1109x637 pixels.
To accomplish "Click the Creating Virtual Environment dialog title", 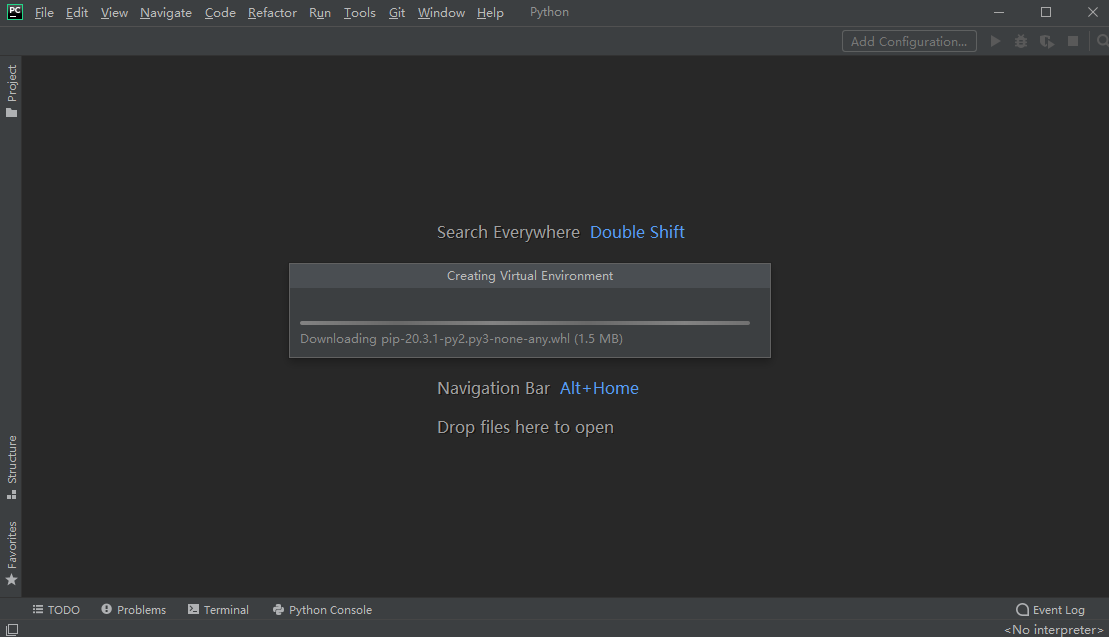I will [x=530, y=276].
